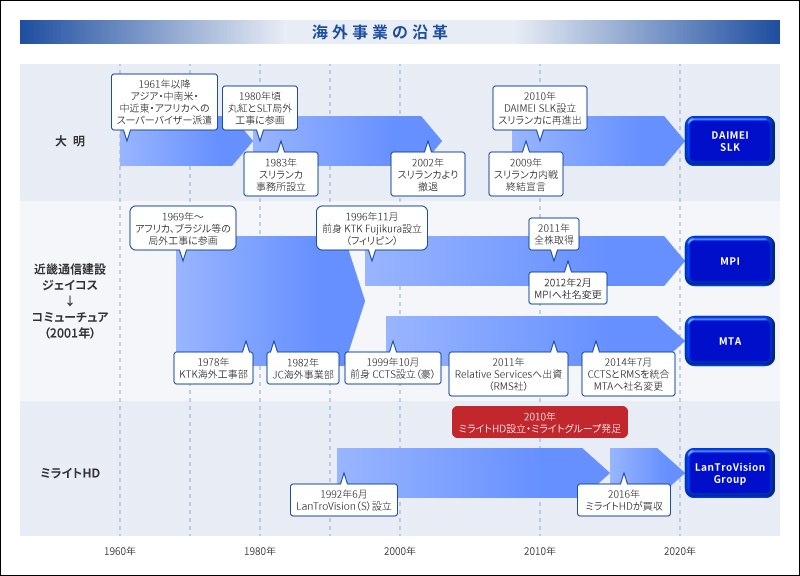Select the 2011年 全株取得 callout
This screenshot has height=576, width=800.
(554, 234)
